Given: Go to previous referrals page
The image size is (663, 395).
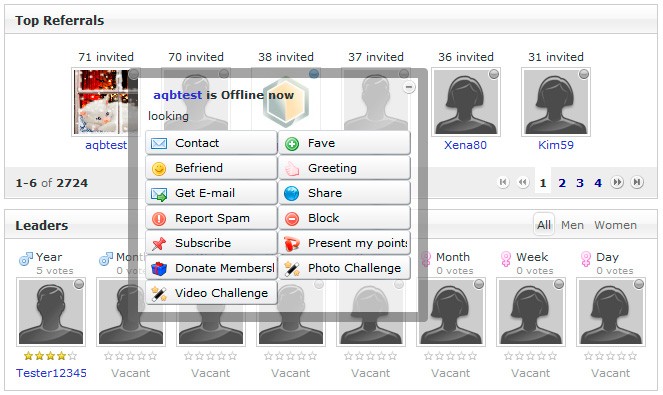Looking at the screenshot, I should pos(523,182).
